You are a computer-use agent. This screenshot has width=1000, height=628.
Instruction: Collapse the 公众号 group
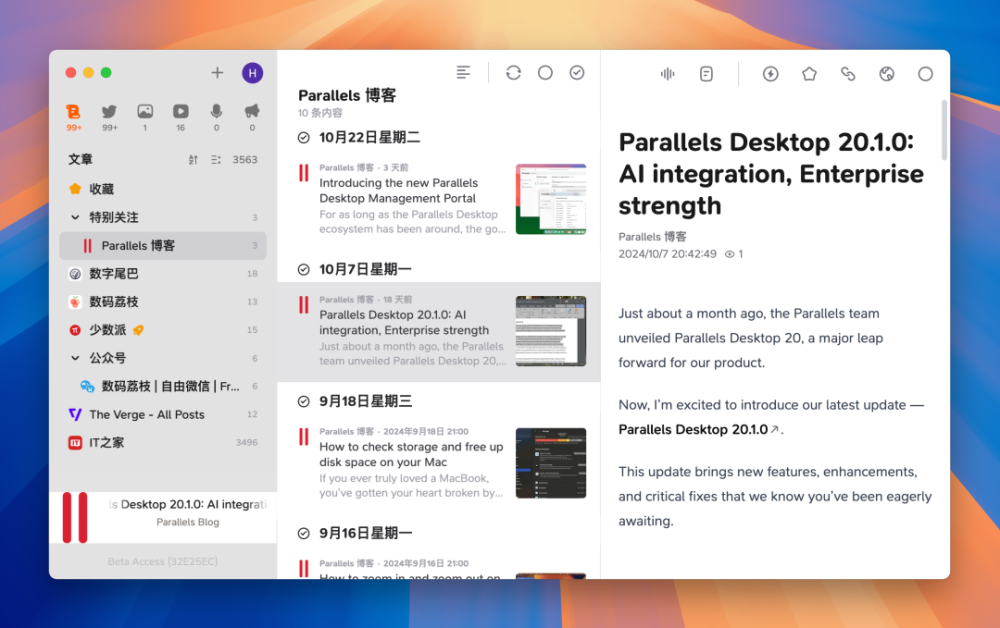(x=75, y=358)
